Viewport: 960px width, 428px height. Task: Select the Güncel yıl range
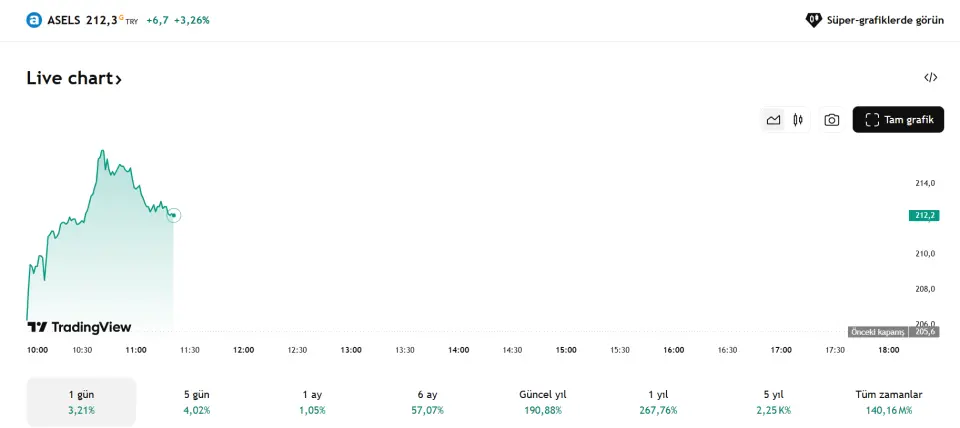click(x=543, y=402)
